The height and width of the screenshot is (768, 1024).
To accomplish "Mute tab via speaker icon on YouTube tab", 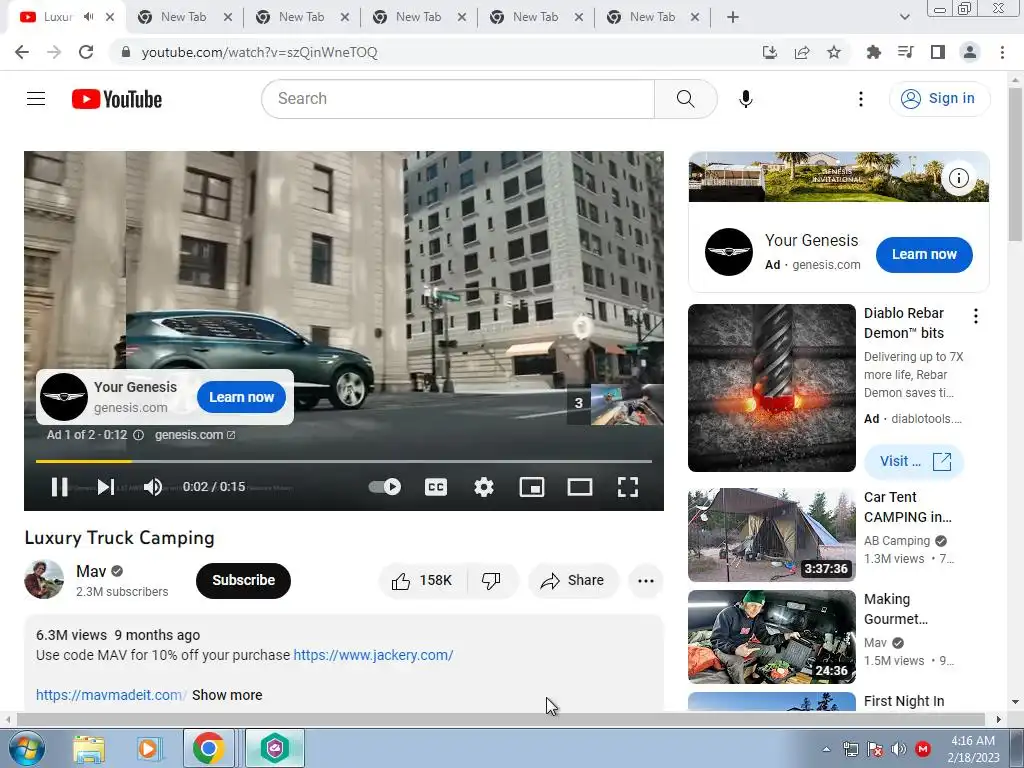I will (88, 17).
